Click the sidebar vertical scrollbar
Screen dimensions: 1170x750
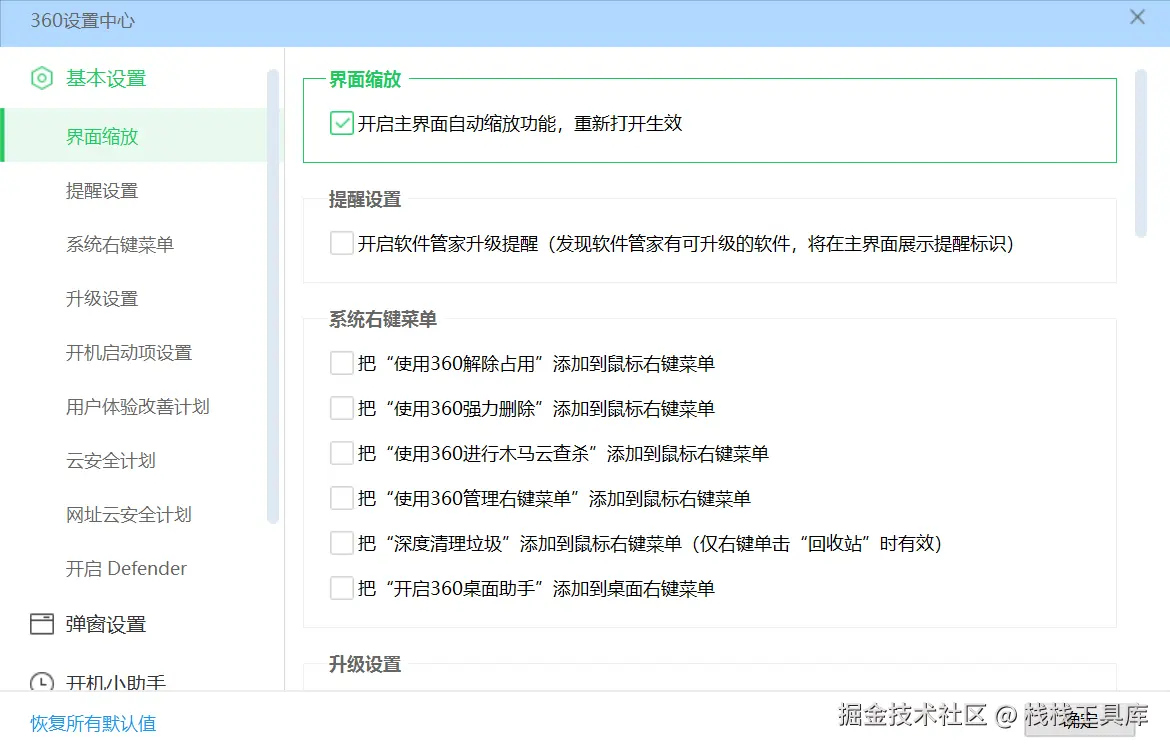pos(273,296)
